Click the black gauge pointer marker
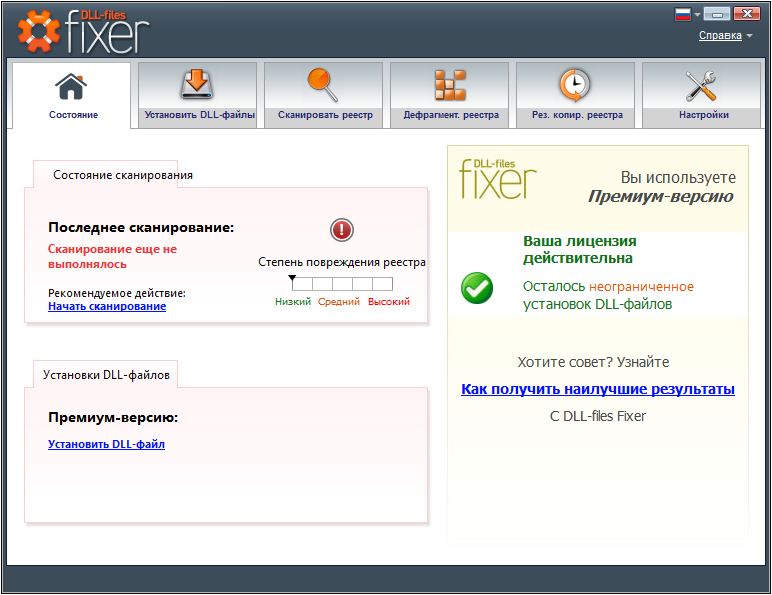Image resolution: width=772 pixels, height=595 pixels. [292, 278]
